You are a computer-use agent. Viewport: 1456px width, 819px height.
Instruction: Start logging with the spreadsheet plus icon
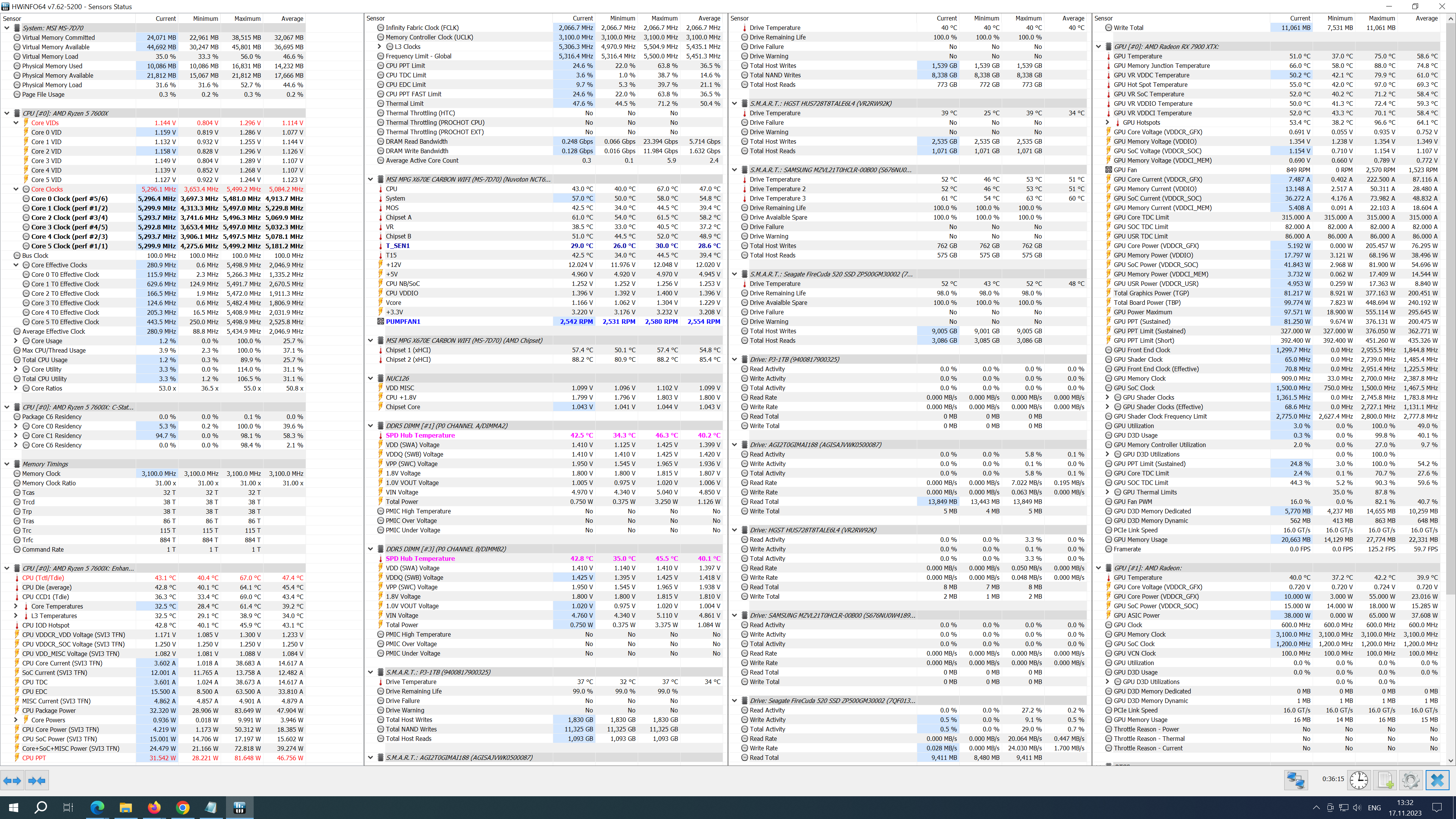[x=1385, y=781]
